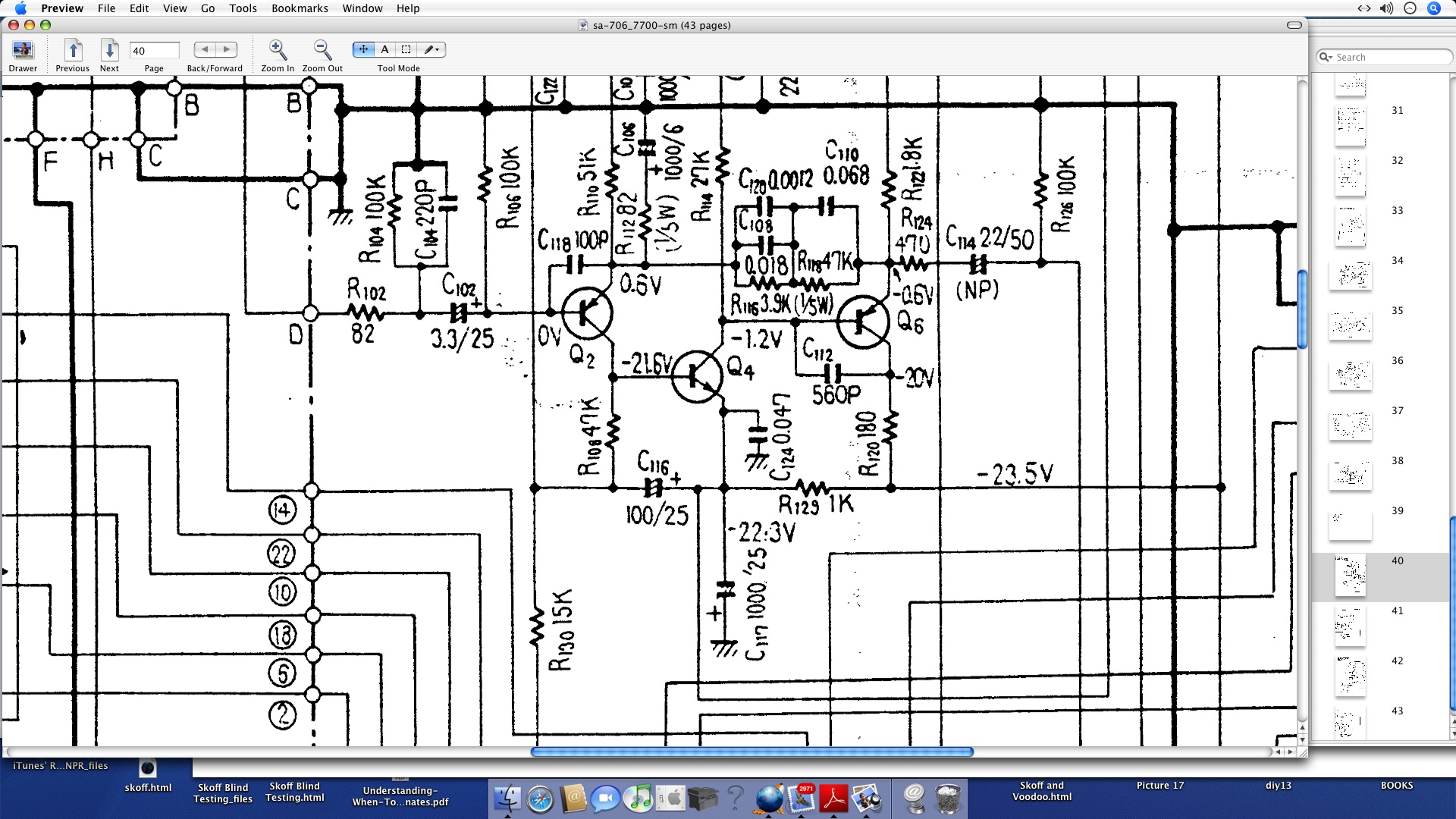Open the Edit menu
The width and height of the screenshot is (1456, 819).
tap(139, 8)
